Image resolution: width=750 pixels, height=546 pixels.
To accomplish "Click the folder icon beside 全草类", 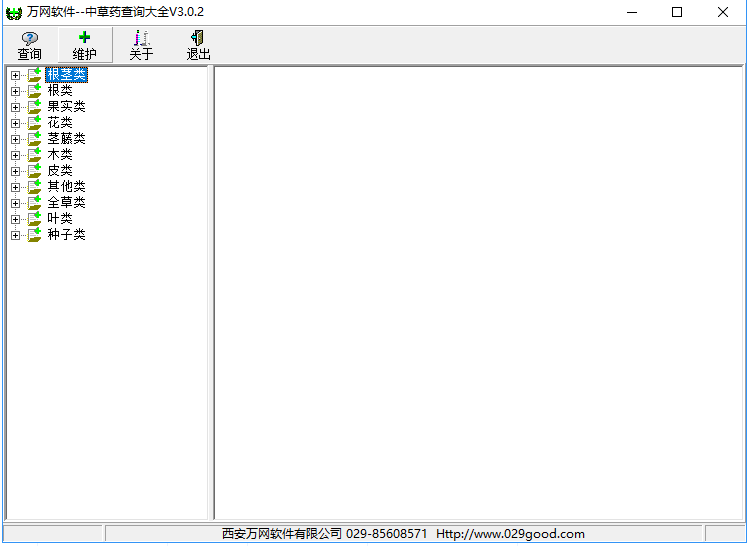I will click(34, 202).
